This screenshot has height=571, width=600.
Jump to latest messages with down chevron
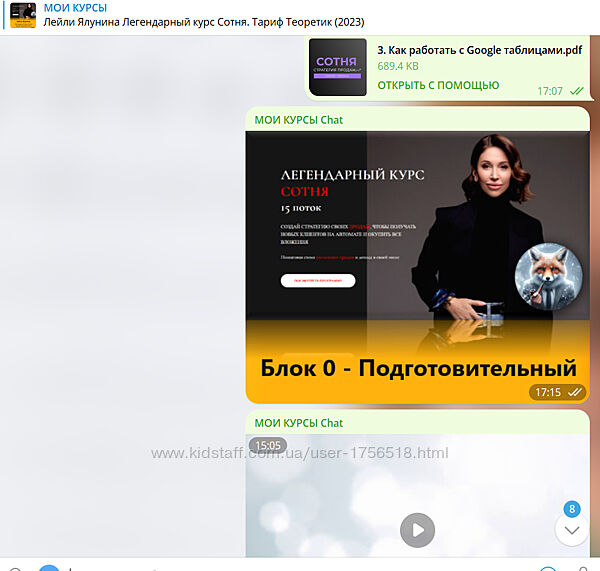click(x=572, y=531)
